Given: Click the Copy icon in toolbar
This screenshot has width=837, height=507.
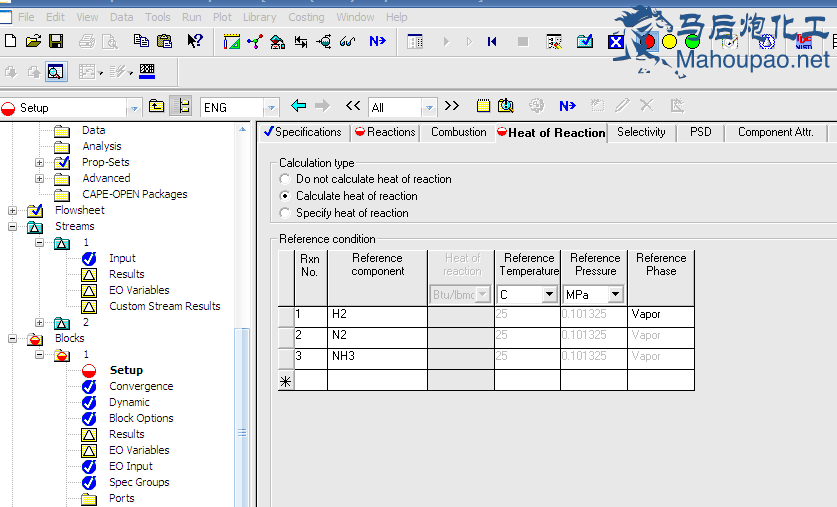Looking at the screenshot, I should pos(141,41).
